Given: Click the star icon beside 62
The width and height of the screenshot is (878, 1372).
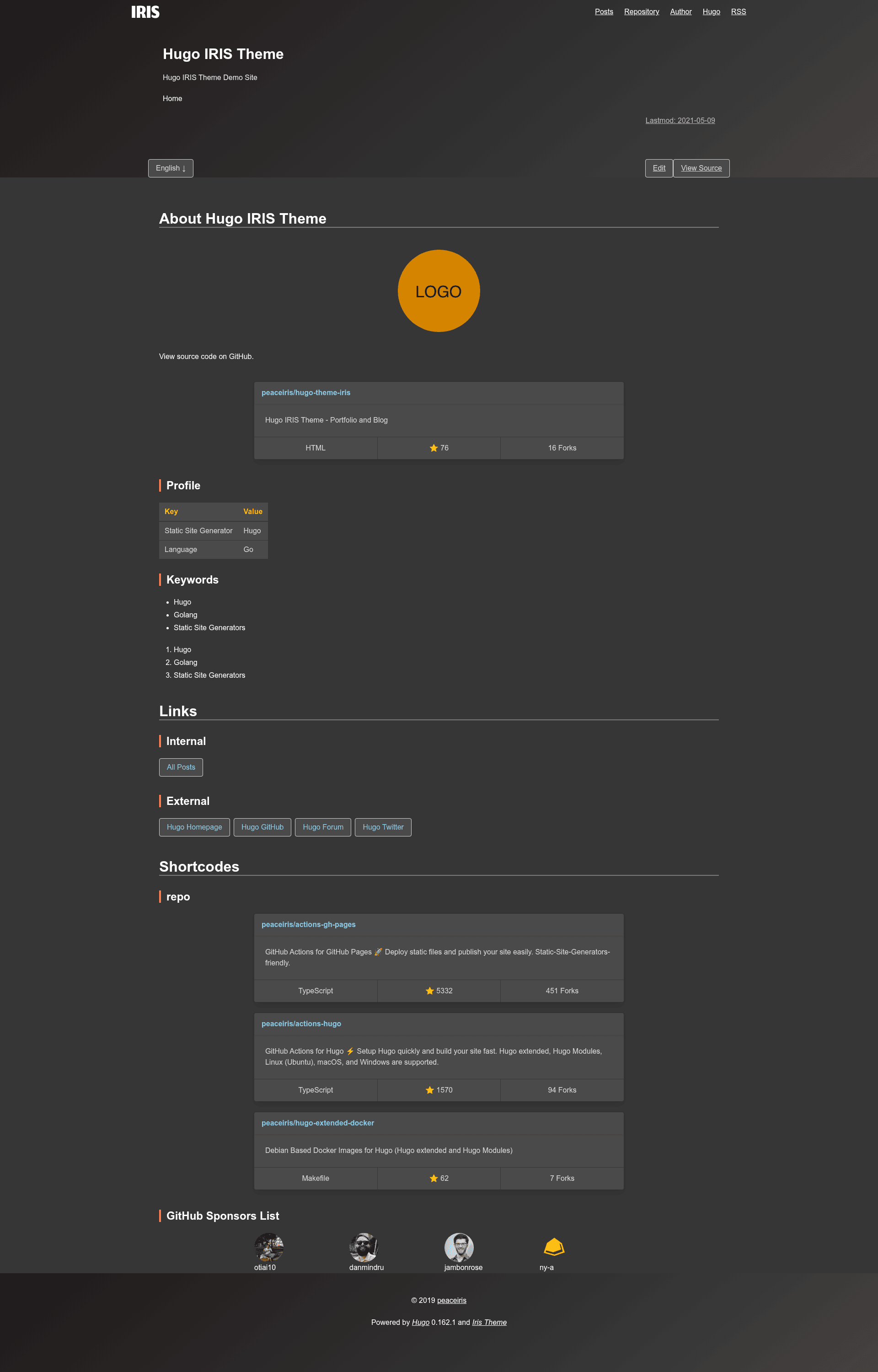Looking at the screenshot, I should [434, 1178].
